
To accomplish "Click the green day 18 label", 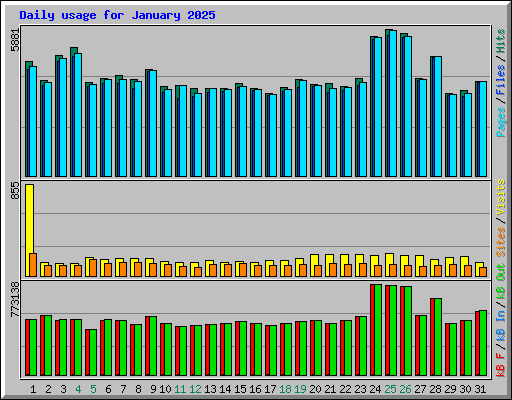I will (285, 389).
